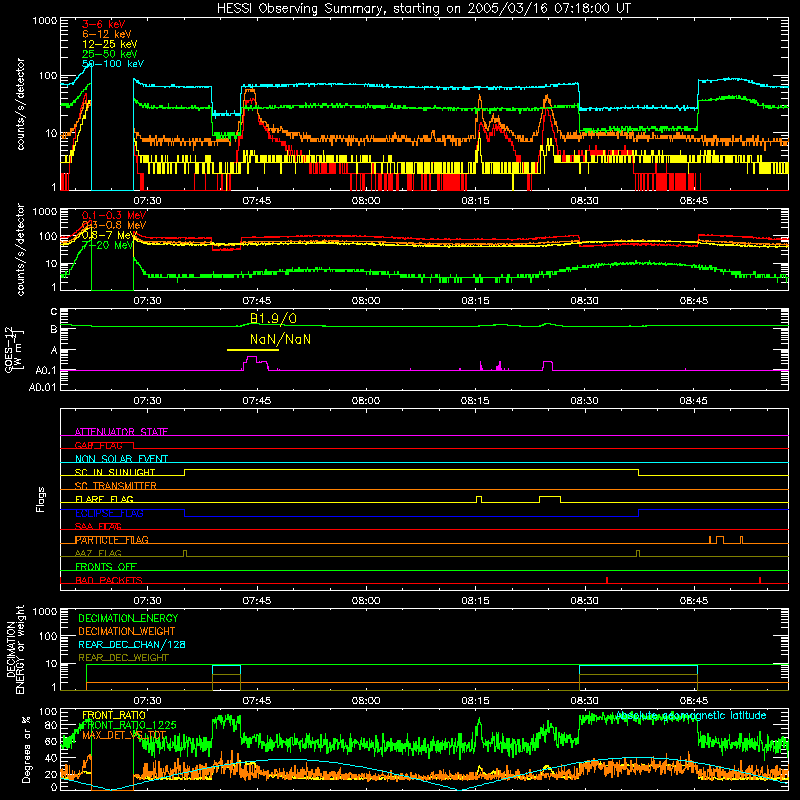Image resolution: width=800 pixels, height=800 pixels.
Task: Select the ECLIPSE_FLAG label
Action: click(109, 513)
